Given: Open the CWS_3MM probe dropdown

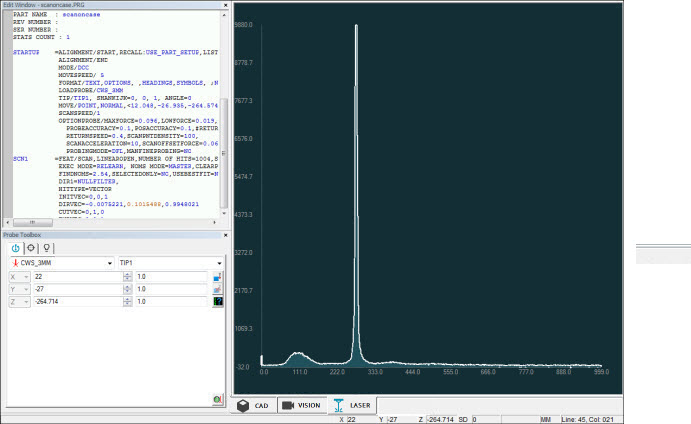Looking at the screenshot, I should [x=109, y=263].
